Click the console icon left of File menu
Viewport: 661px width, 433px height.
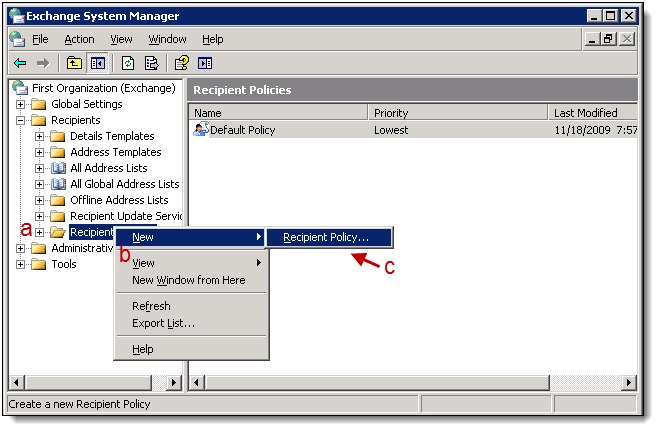17,39
